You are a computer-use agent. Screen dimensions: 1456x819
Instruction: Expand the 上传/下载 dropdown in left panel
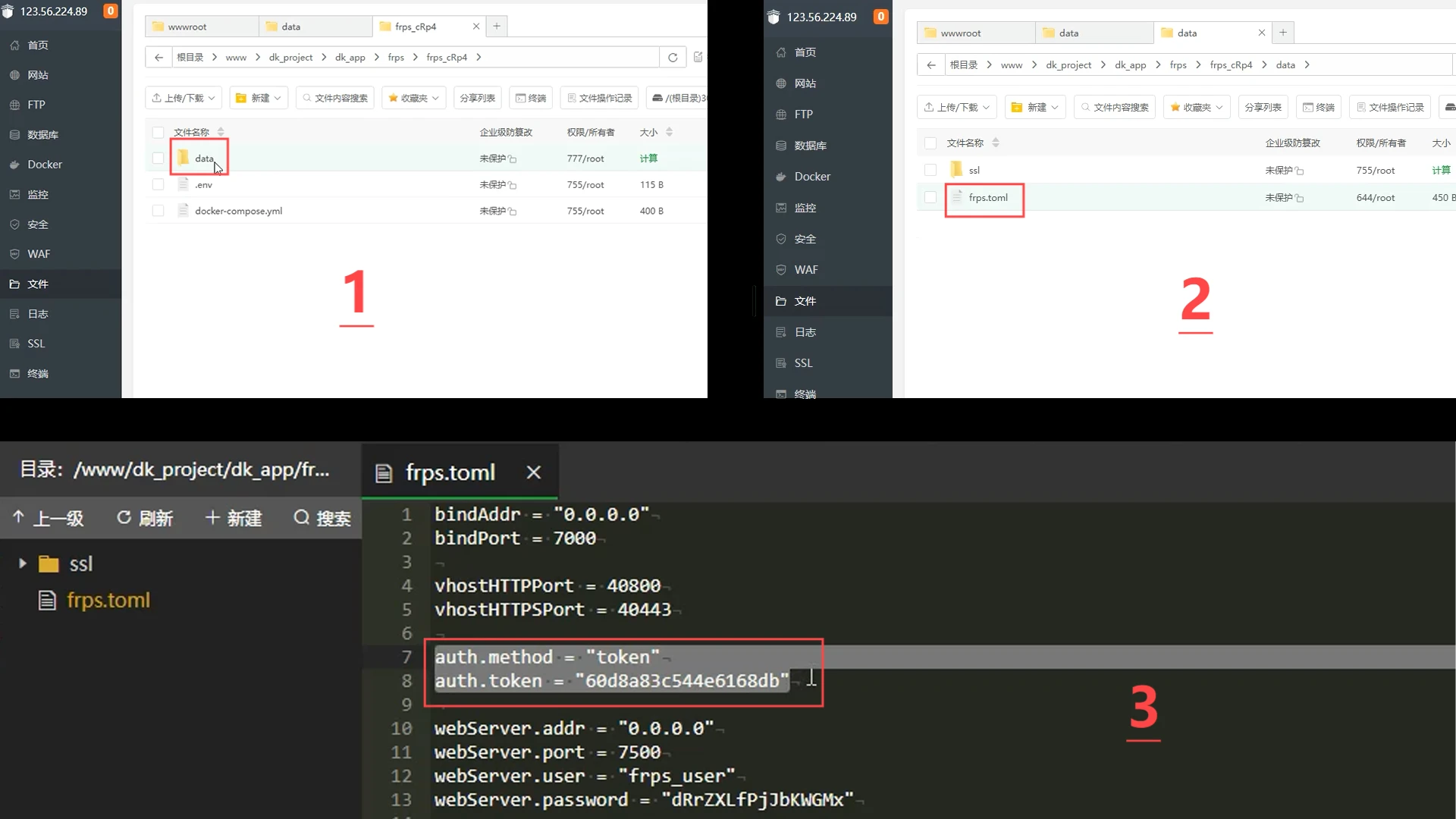pos(184,98)
